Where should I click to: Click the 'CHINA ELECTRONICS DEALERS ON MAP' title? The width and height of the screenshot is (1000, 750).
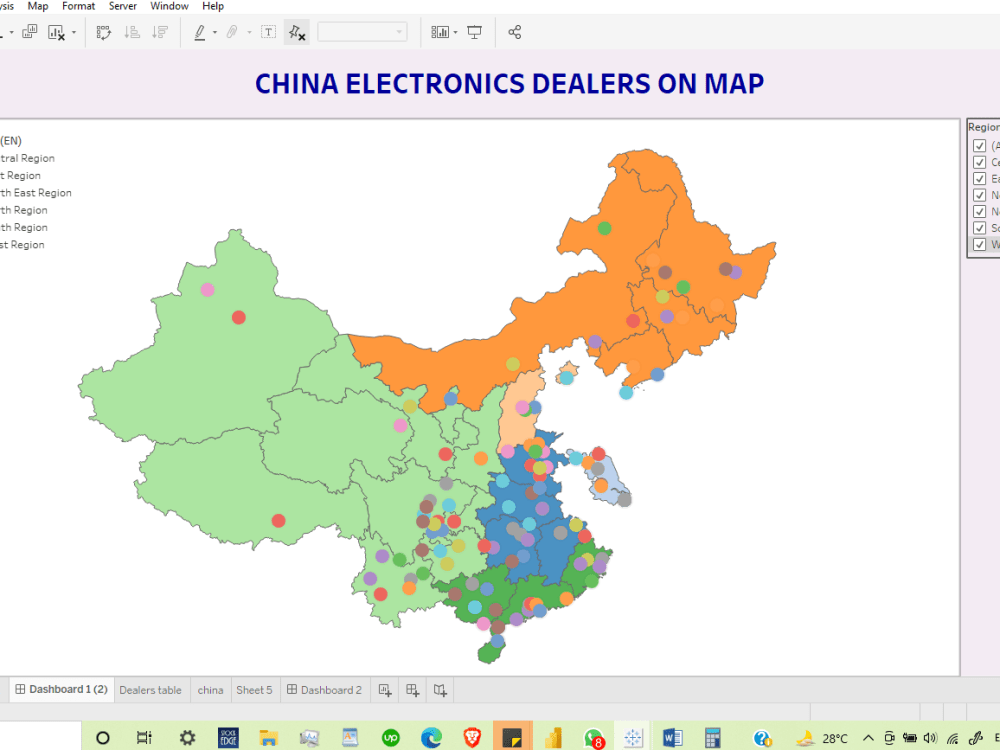[x=510, y=84]
